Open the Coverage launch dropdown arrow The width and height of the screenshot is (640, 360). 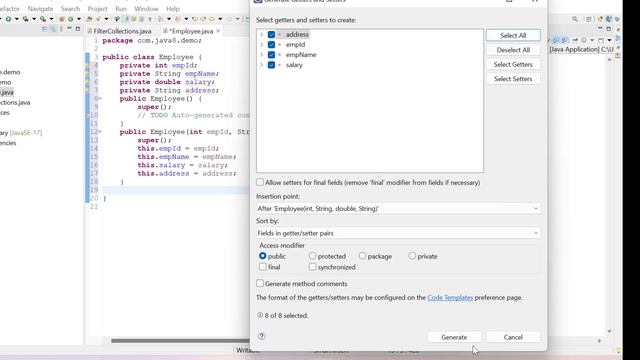click(34, 19)
